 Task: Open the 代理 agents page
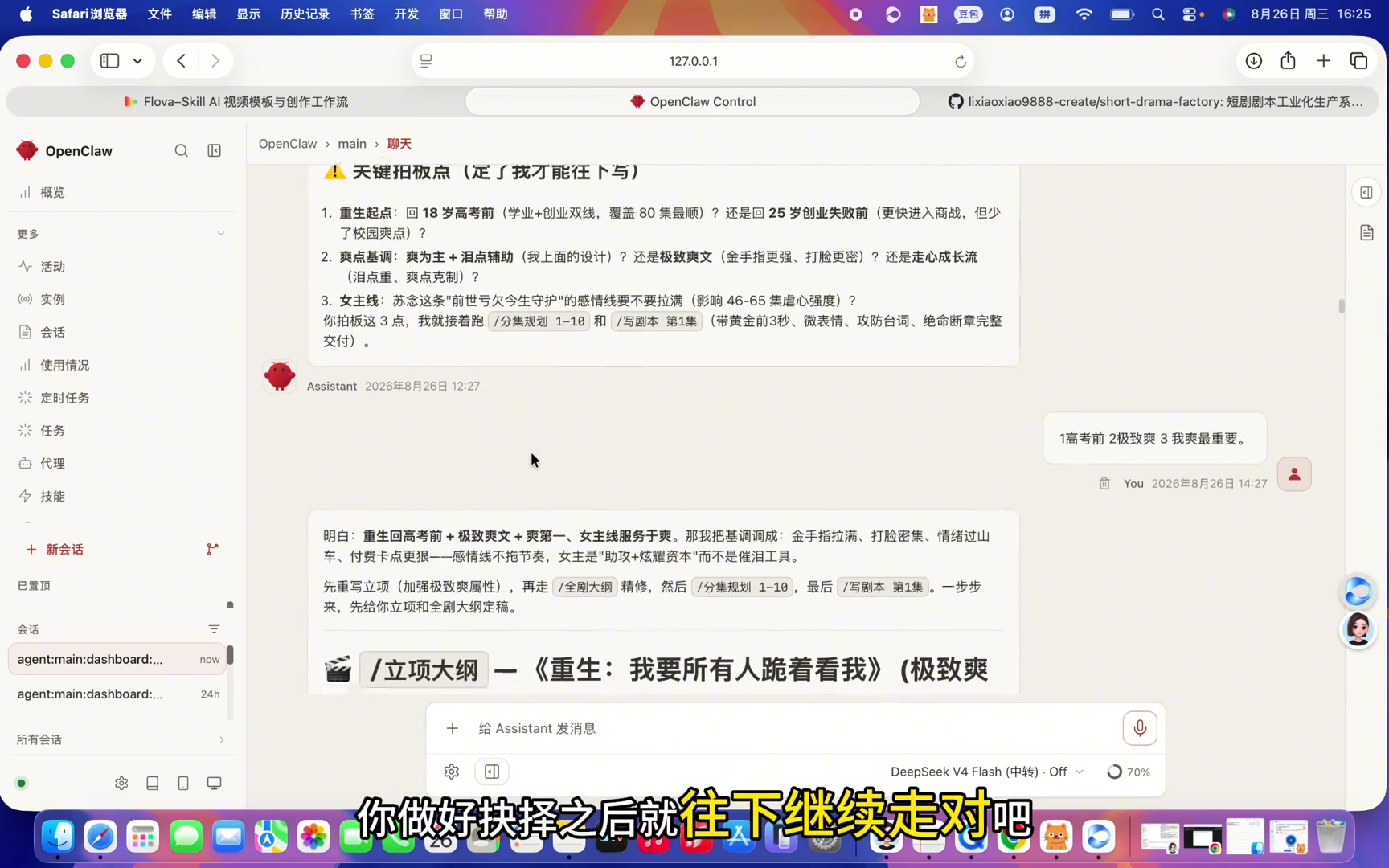click(x=121, y=463)
